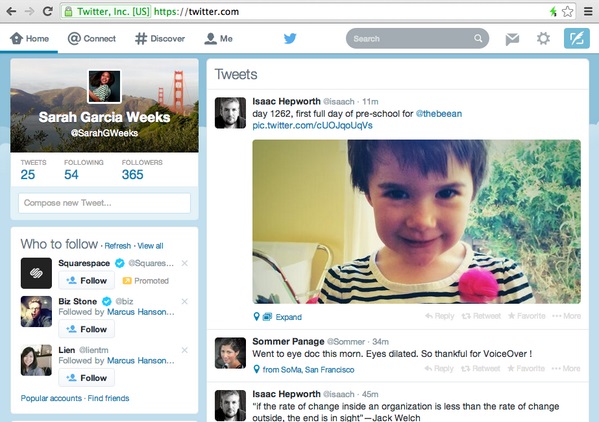Dismiss the Biz Stone suggestion
Screen dimensions: 599x422
185,302
